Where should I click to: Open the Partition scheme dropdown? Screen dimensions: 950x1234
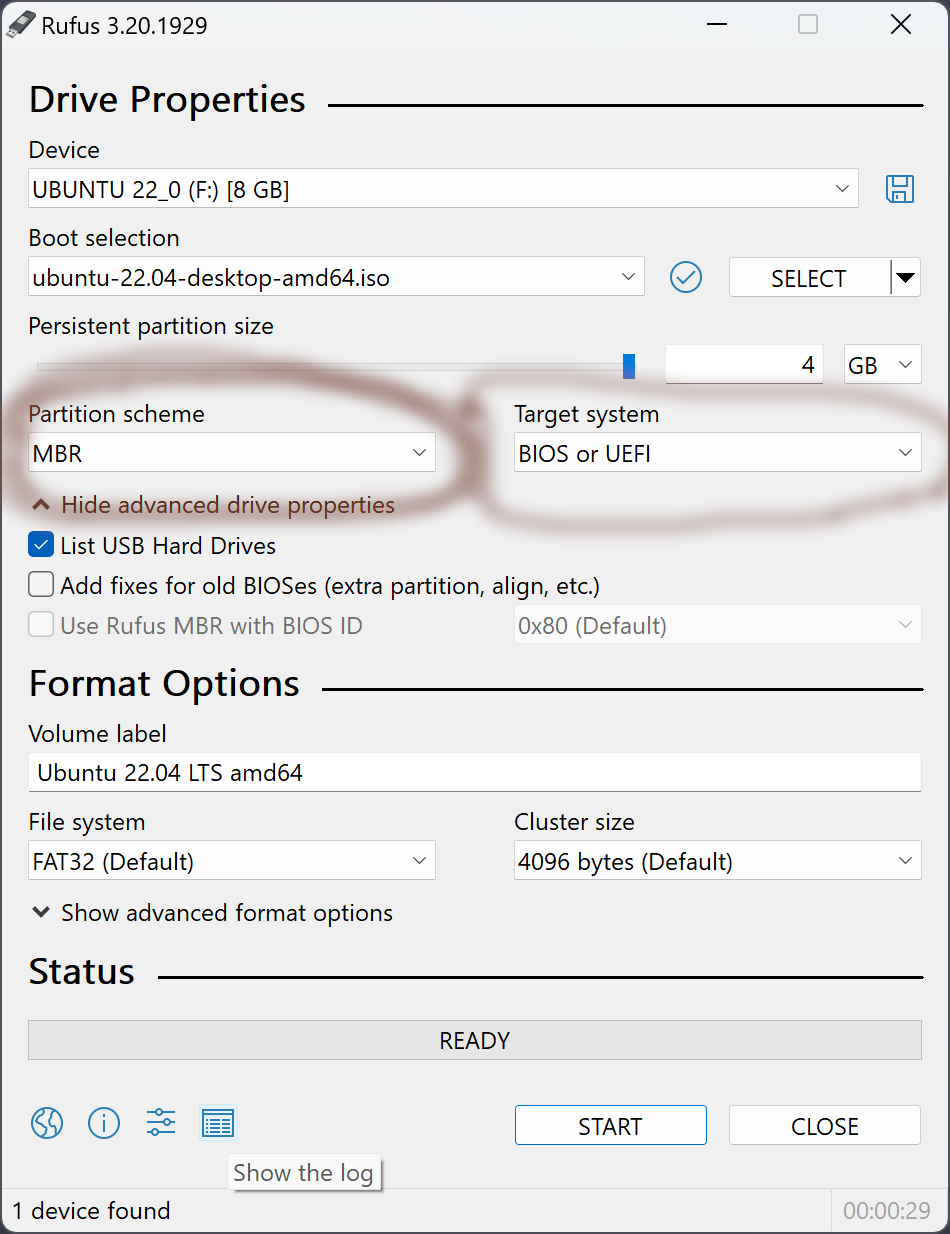pyautogui.click(x=232, y=453)
